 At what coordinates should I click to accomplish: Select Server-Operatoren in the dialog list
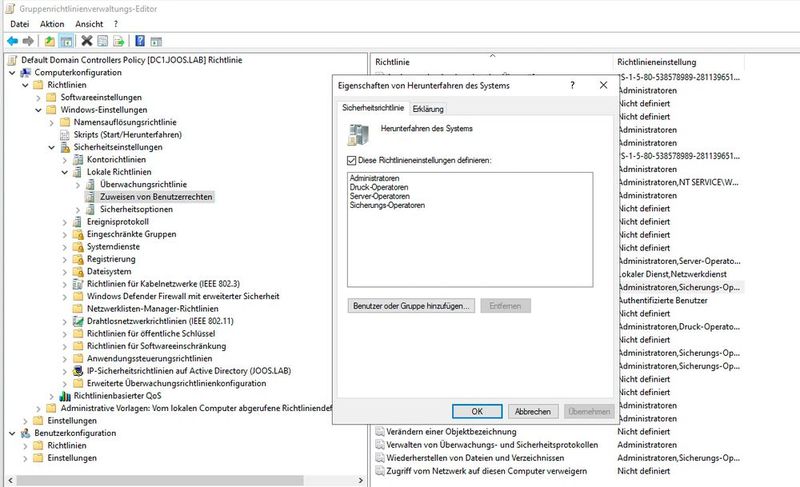380,196
